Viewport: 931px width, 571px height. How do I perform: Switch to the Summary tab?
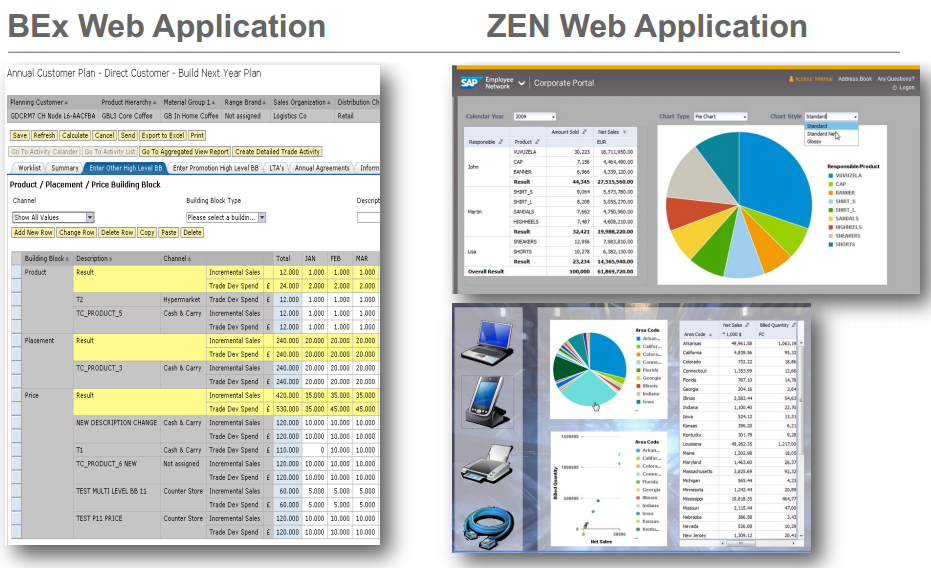click(x=65, y=168)
